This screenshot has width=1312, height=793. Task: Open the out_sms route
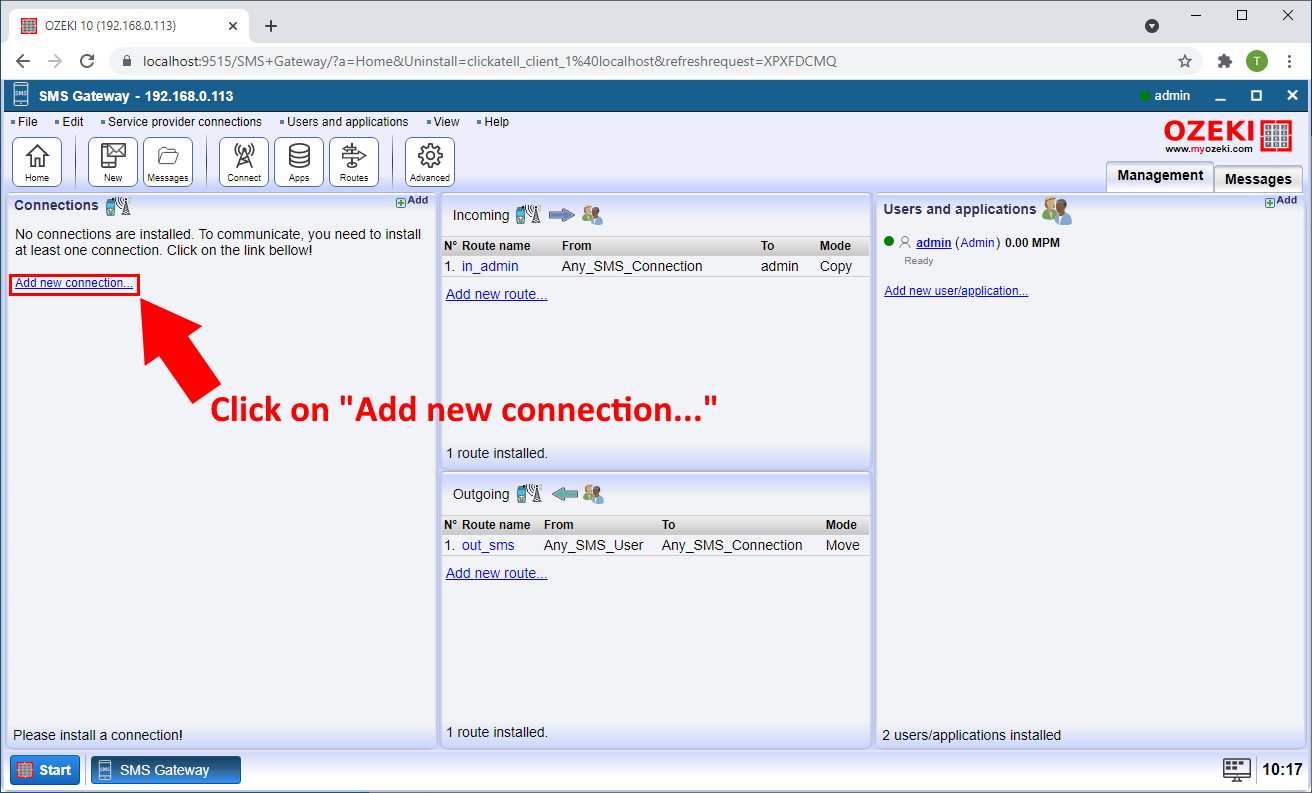(488, 545)
